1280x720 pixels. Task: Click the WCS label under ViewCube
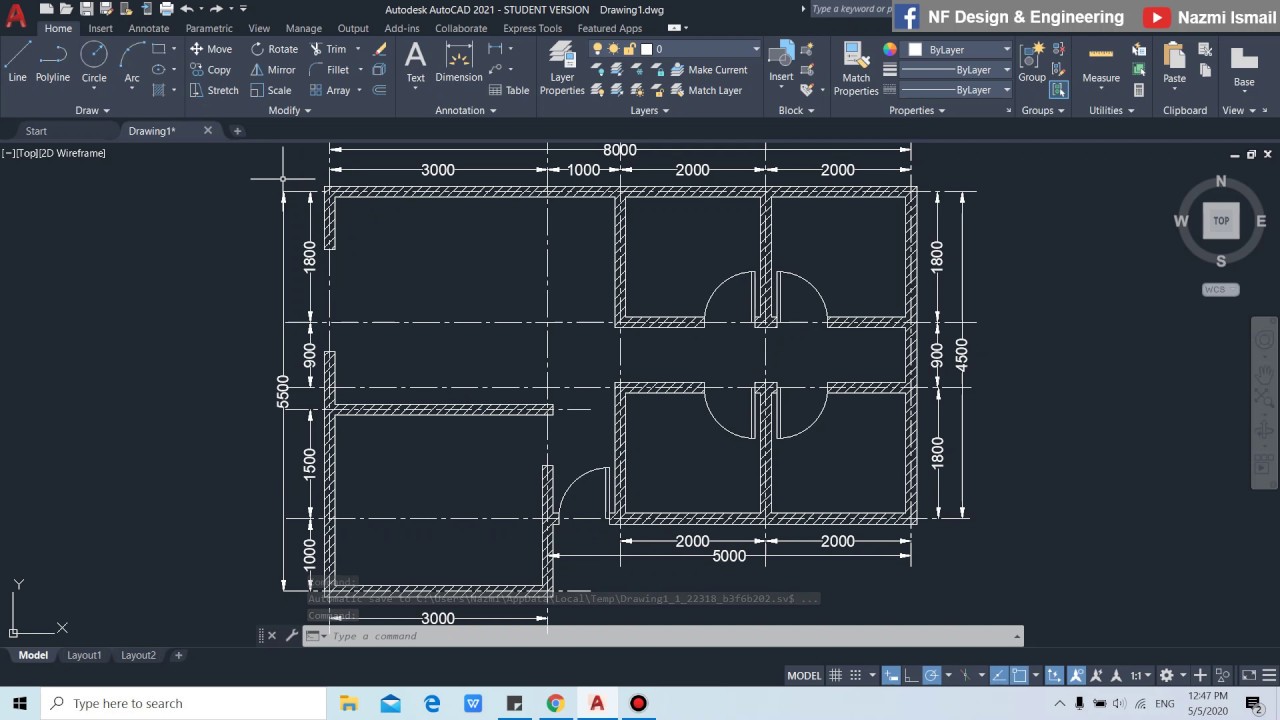coord(1220,290)
